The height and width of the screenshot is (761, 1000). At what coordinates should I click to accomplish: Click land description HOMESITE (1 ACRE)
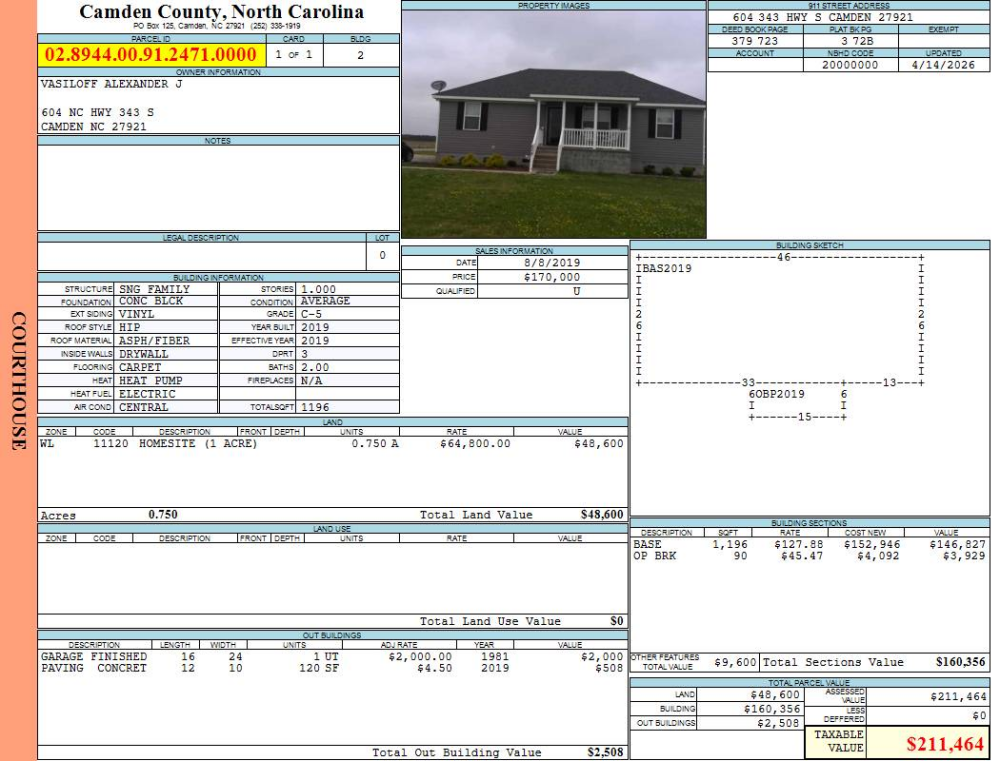198,443
